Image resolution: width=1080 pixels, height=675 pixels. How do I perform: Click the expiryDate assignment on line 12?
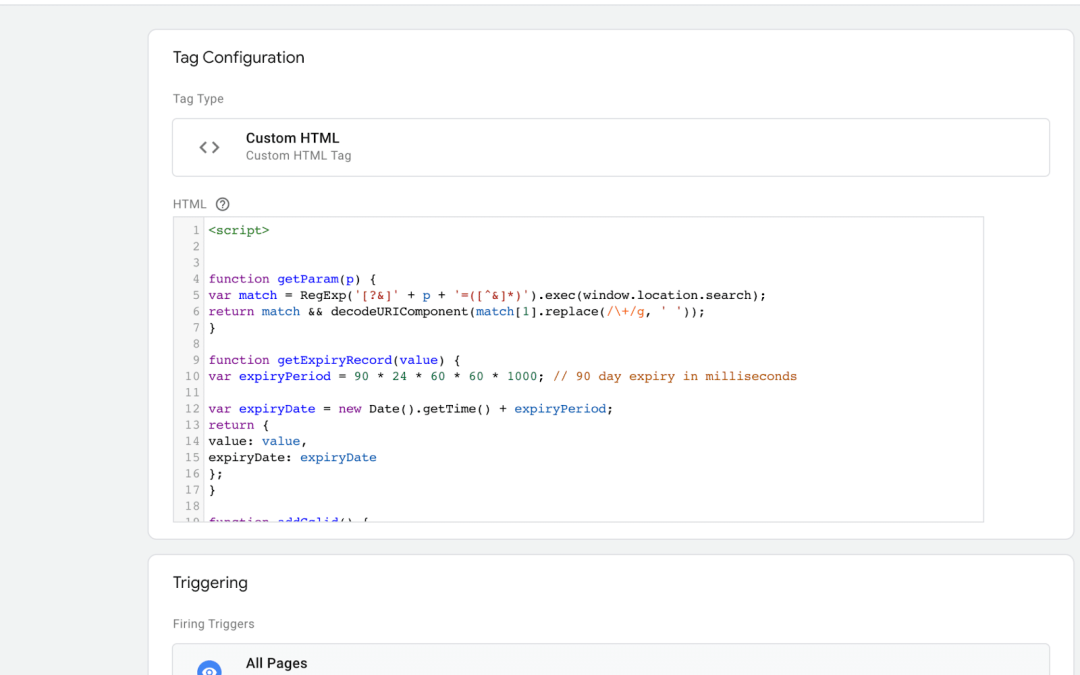277,408
